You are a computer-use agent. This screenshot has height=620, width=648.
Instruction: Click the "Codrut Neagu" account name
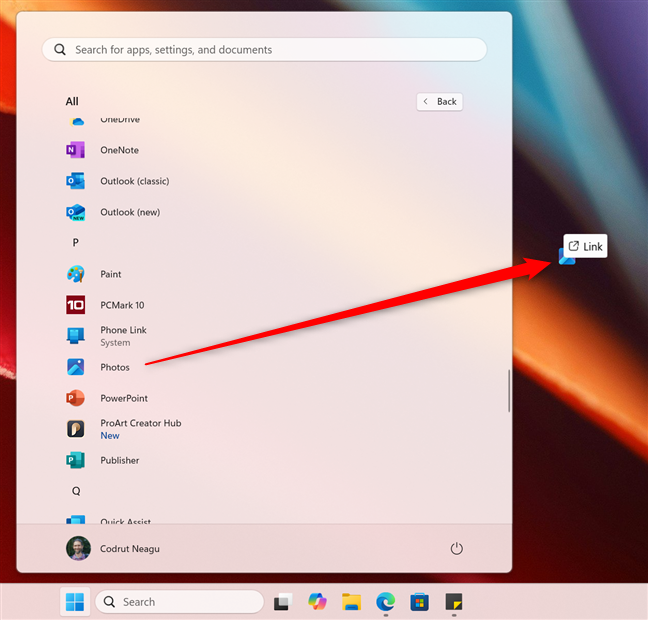tap(130, 548)
